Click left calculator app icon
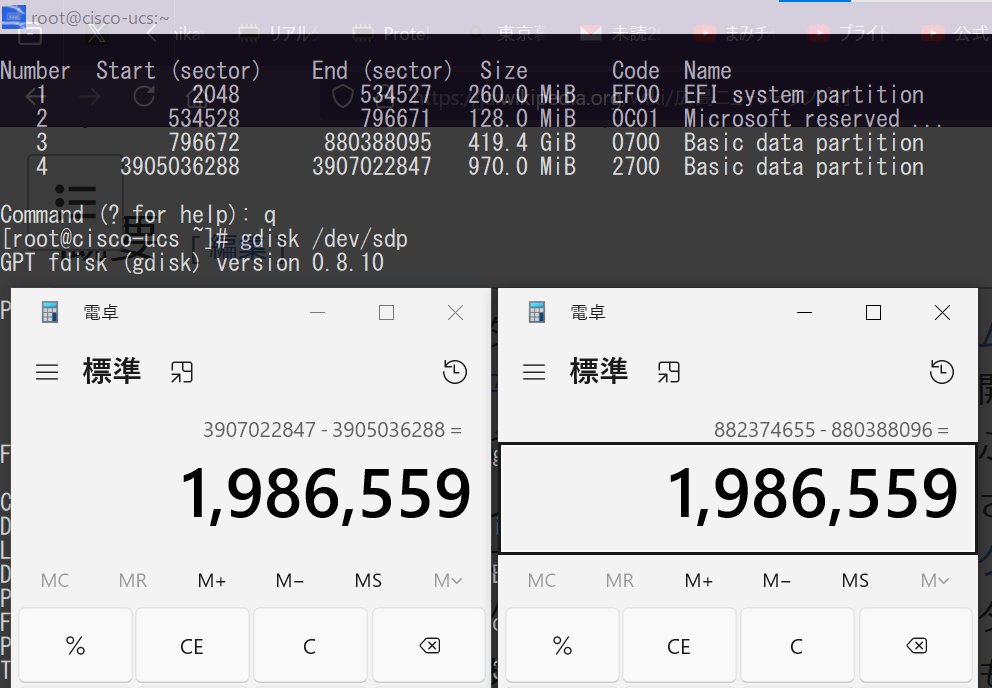 pyautogui.click(x=49, y=312)
